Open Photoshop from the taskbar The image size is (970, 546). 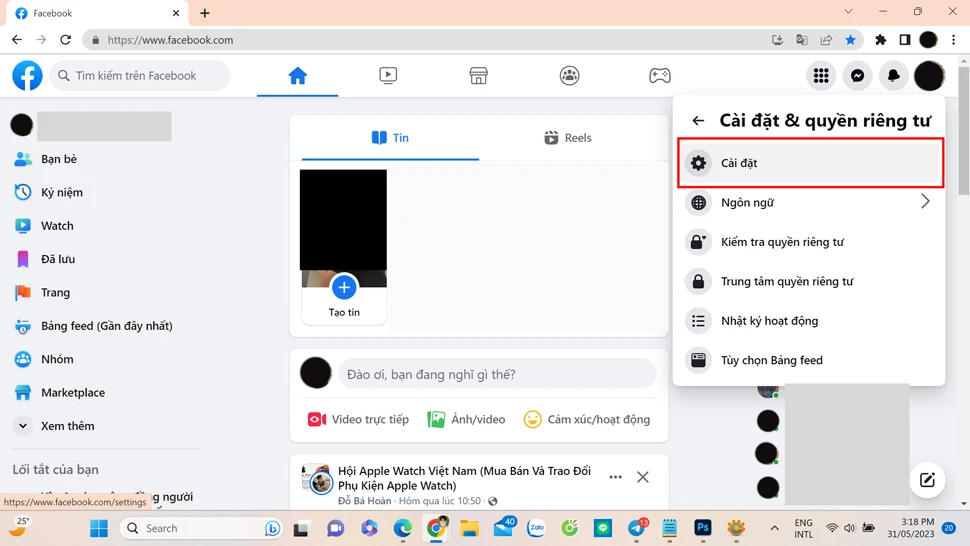coord(702,528)
